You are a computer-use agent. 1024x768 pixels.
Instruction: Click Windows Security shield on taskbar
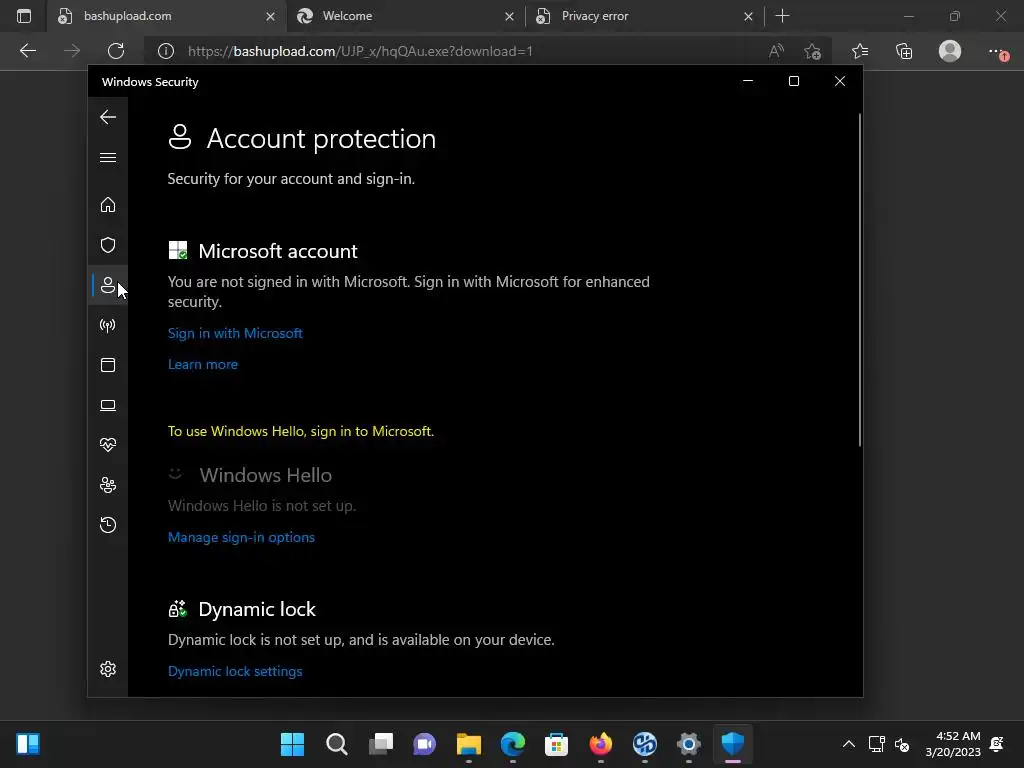(733, 744)
